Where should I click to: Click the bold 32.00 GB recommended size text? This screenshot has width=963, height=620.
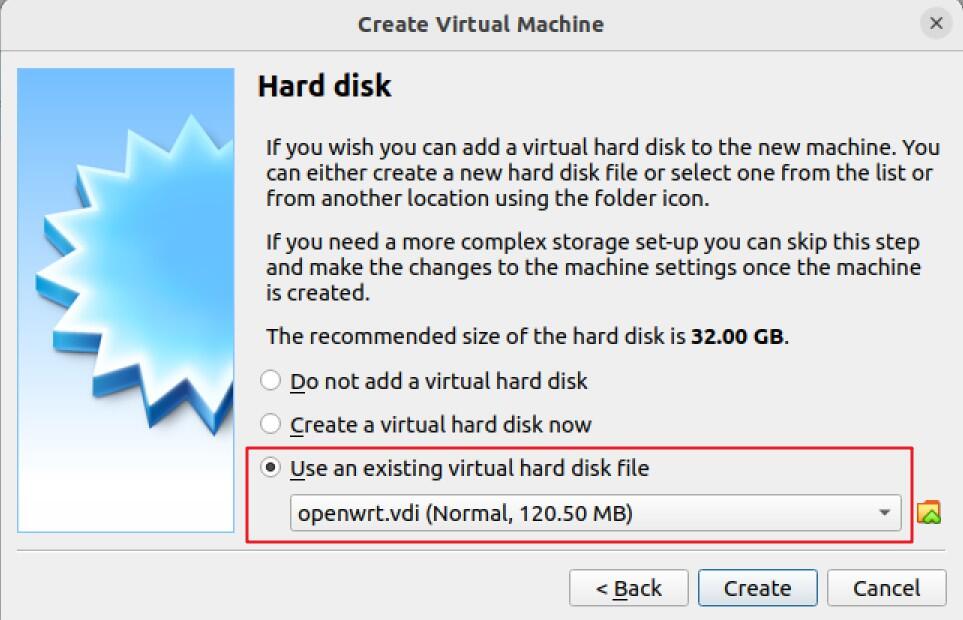click(737, 336)
